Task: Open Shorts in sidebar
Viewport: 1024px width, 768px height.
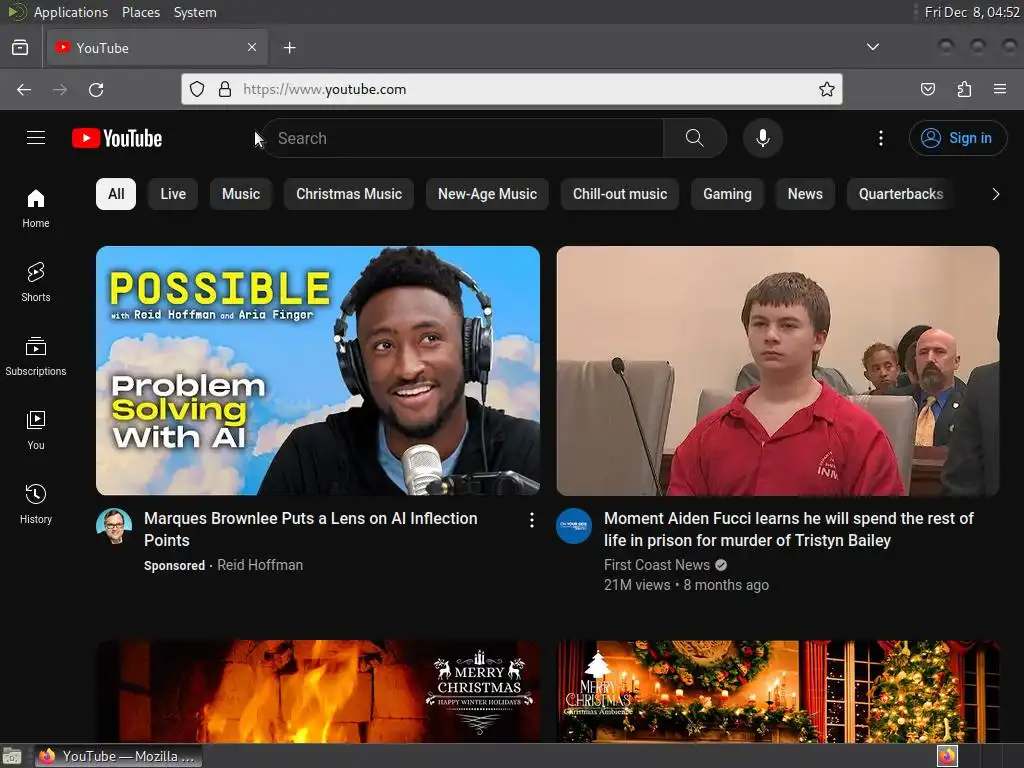Action: click(36, 282)
